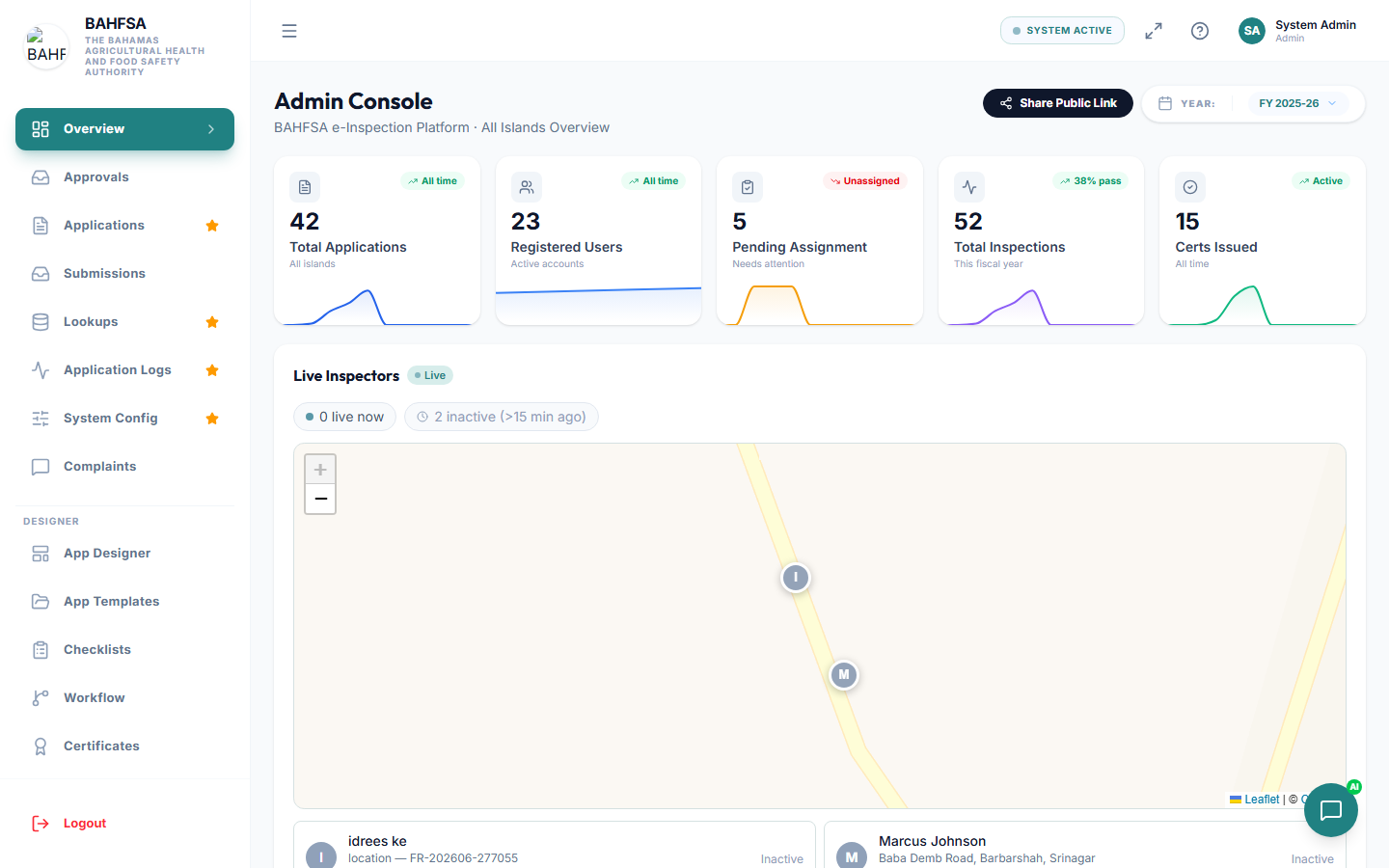Expand the Overview chevron arrow
1389x868 pixels.
(211, 129)
